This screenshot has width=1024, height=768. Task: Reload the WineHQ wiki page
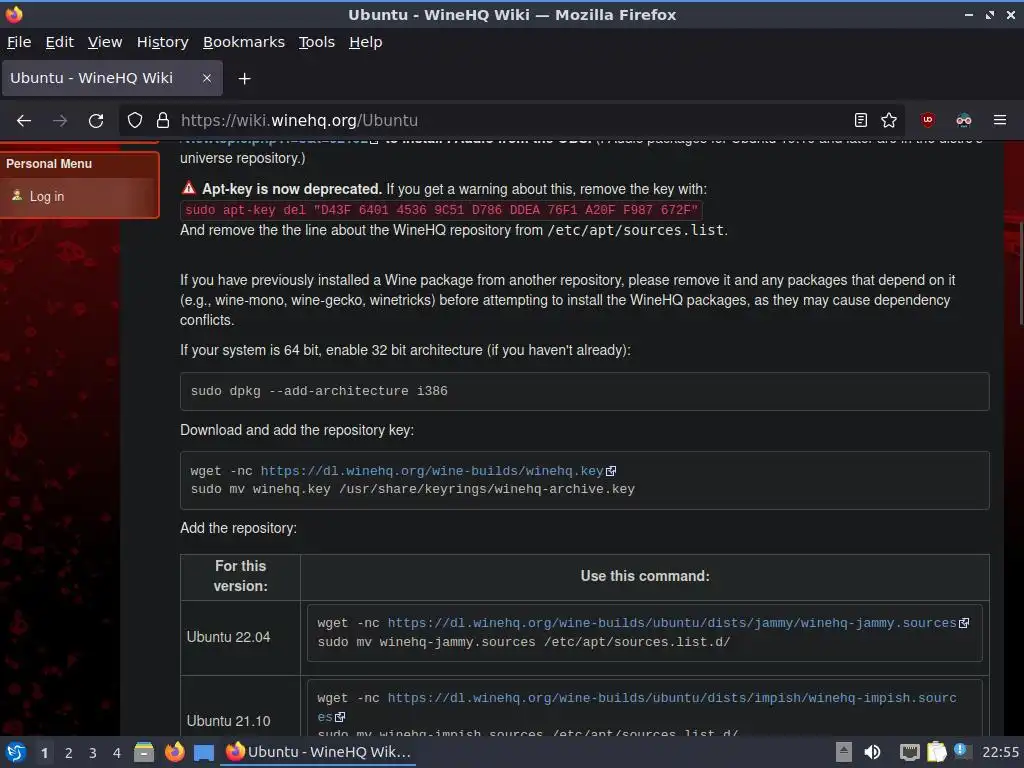click(x=96, y=121)
